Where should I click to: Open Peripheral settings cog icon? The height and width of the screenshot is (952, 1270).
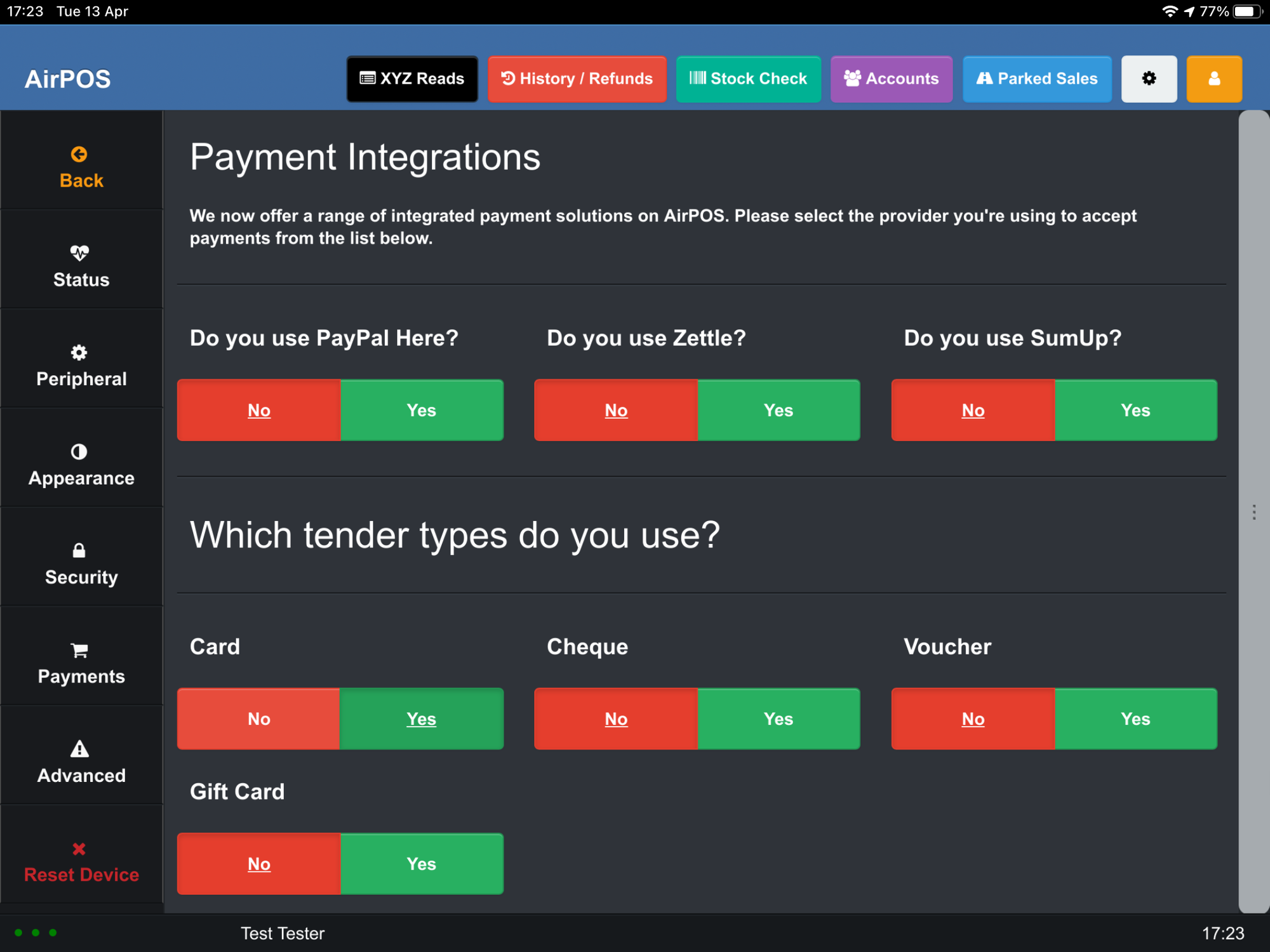[79, 352]
